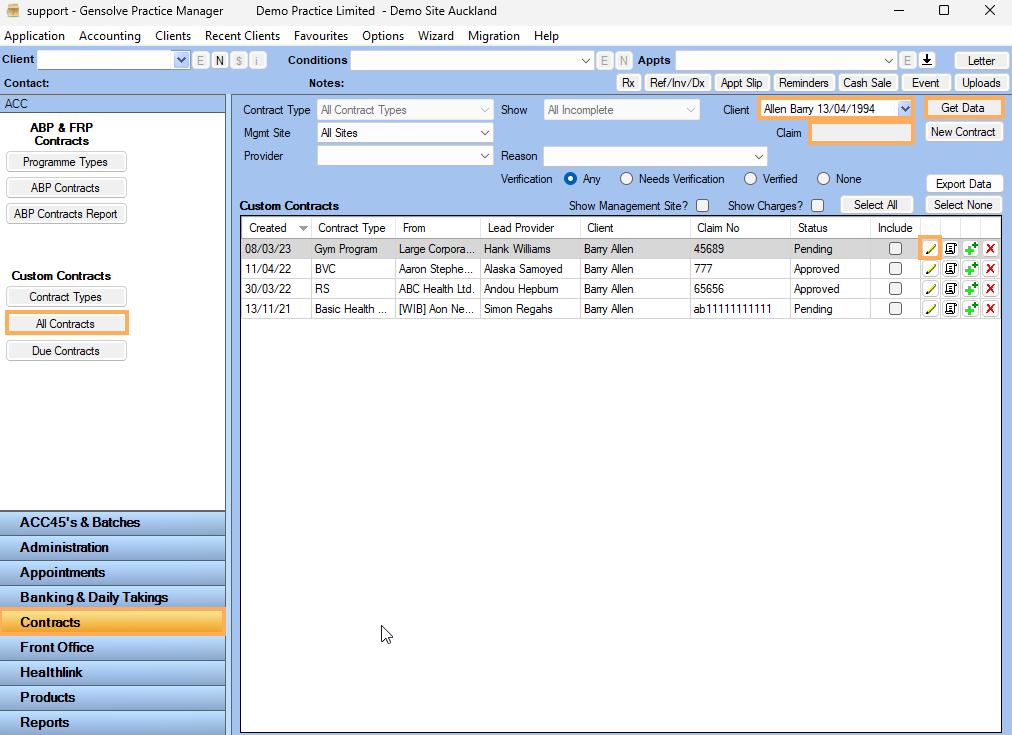This screenshot has height=735, width=1012.
Task: Click the download arrow beside the Appts field
Action: click(x=928, y=60)
